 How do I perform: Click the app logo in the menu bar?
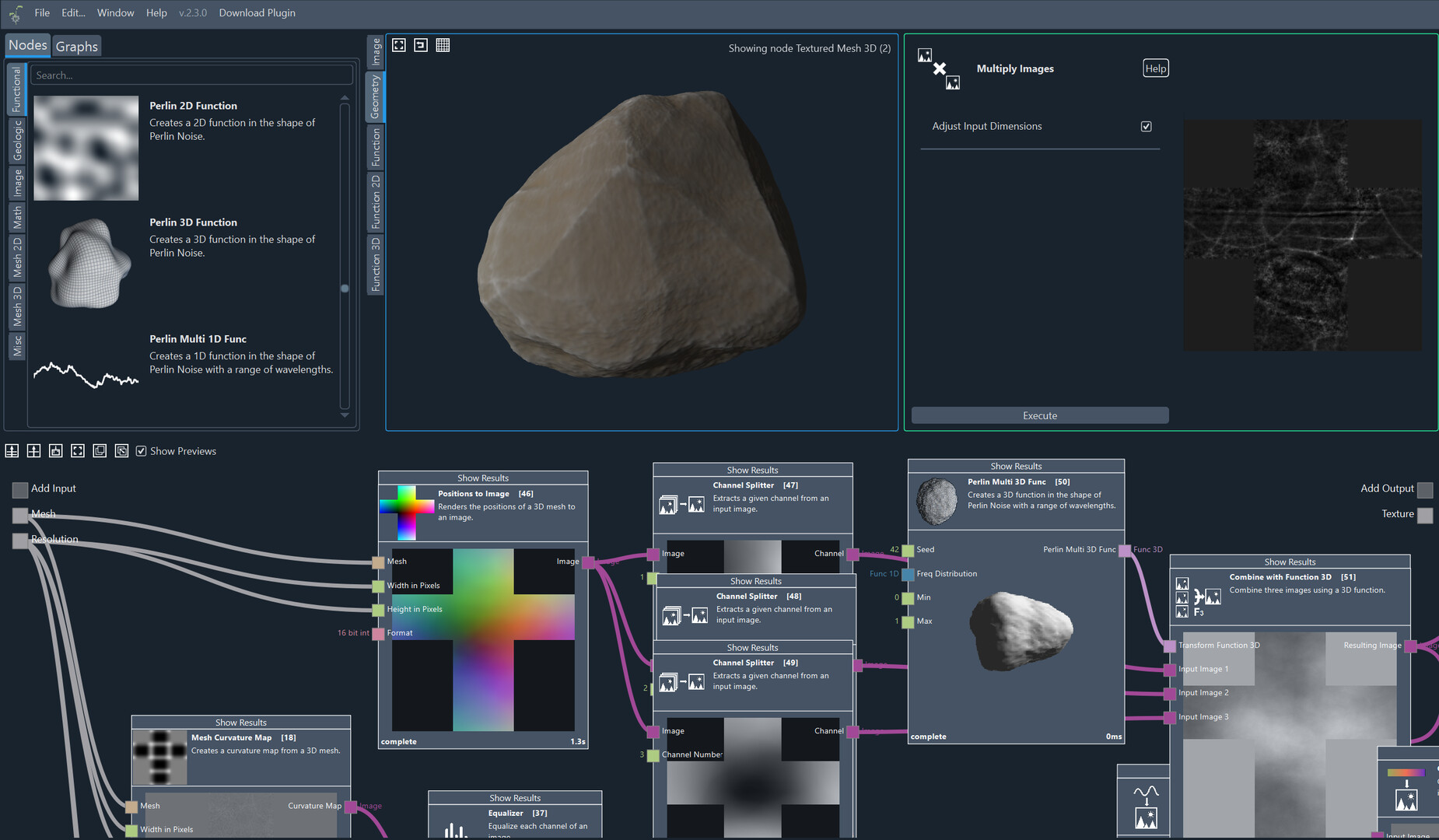[x=16, y=13]
